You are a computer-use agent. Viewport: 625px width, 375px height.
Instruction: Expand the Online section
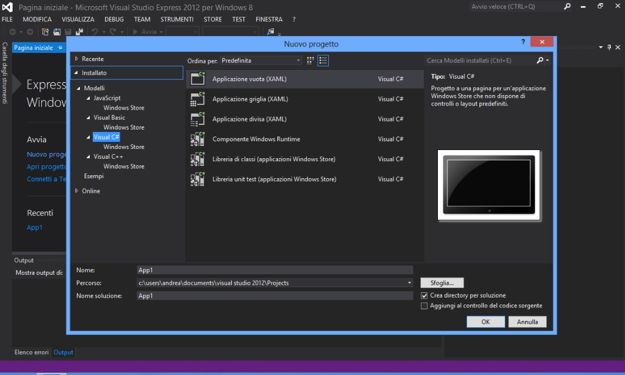point(76,191)
